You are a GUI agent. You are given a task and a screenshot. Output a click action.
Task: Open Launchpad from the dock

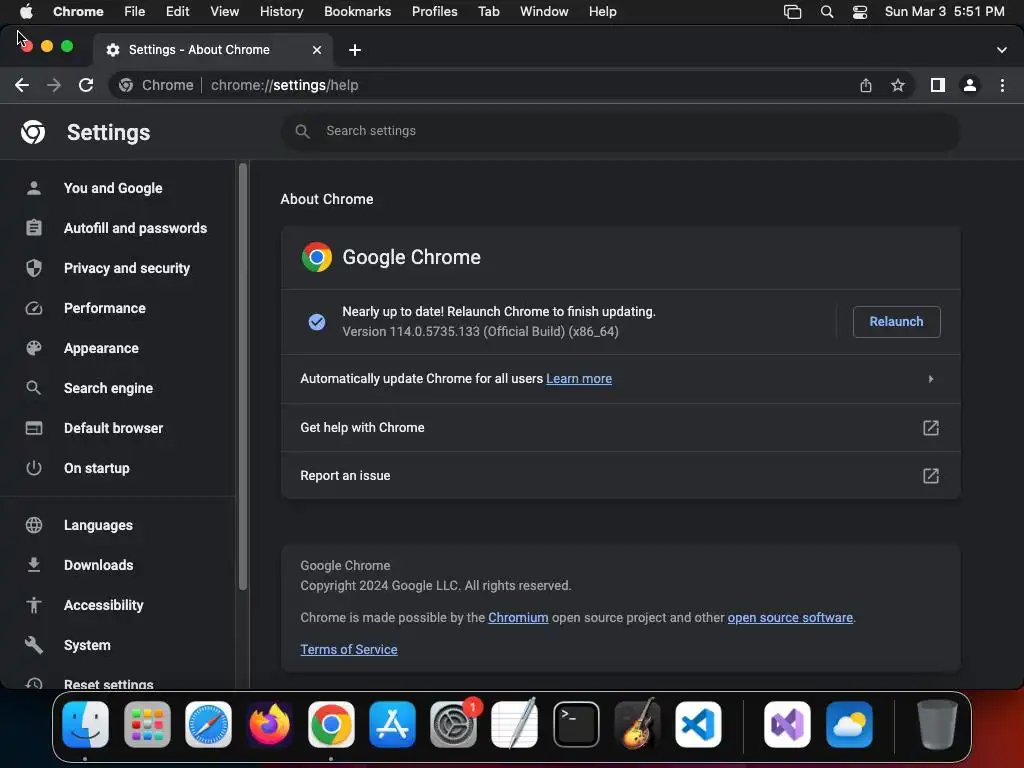(x=147, y=724)
